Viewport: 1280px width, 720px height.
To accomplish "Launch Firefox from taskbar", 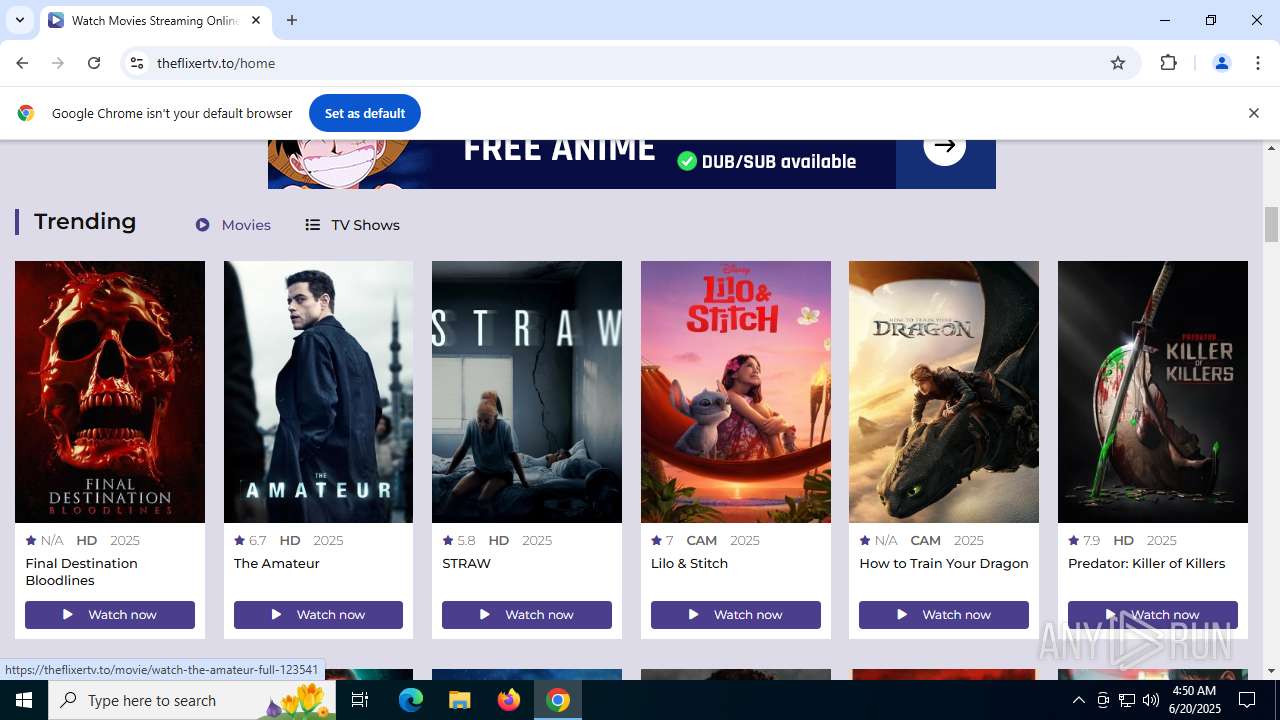I will pos(509,700).
